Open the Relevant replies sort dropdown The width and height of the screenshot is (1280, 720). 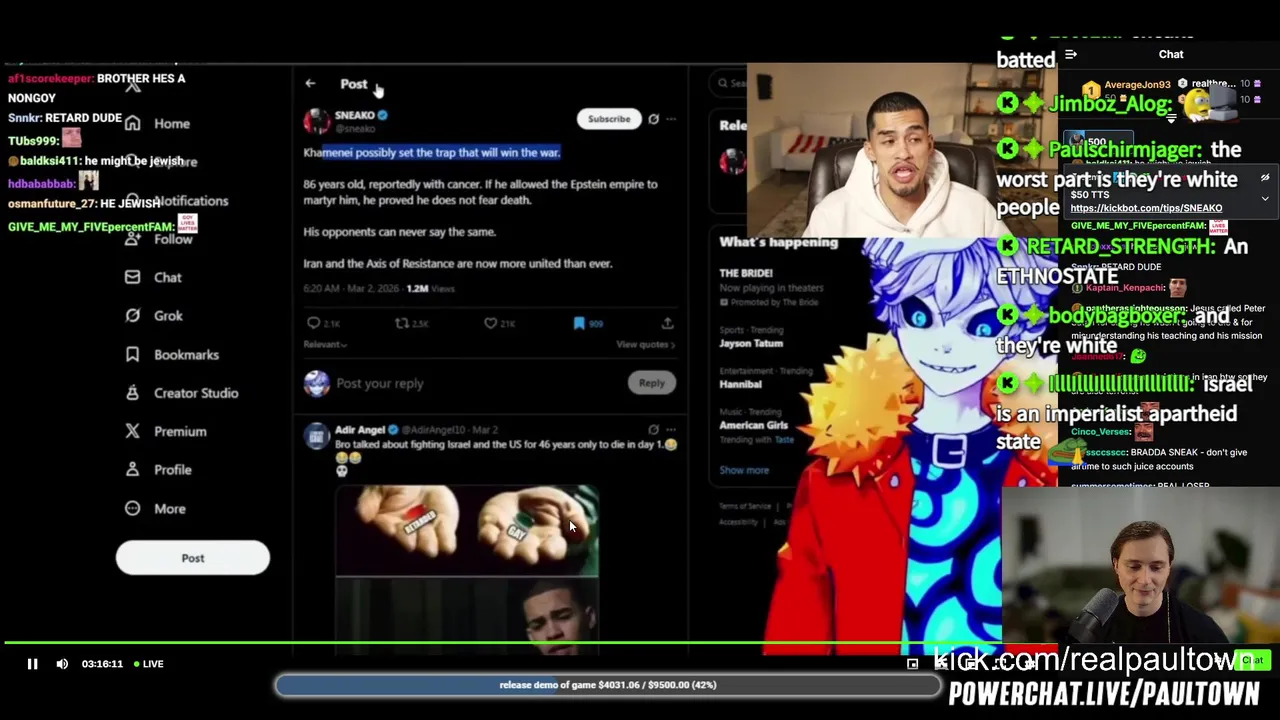[x=325, y=344]
